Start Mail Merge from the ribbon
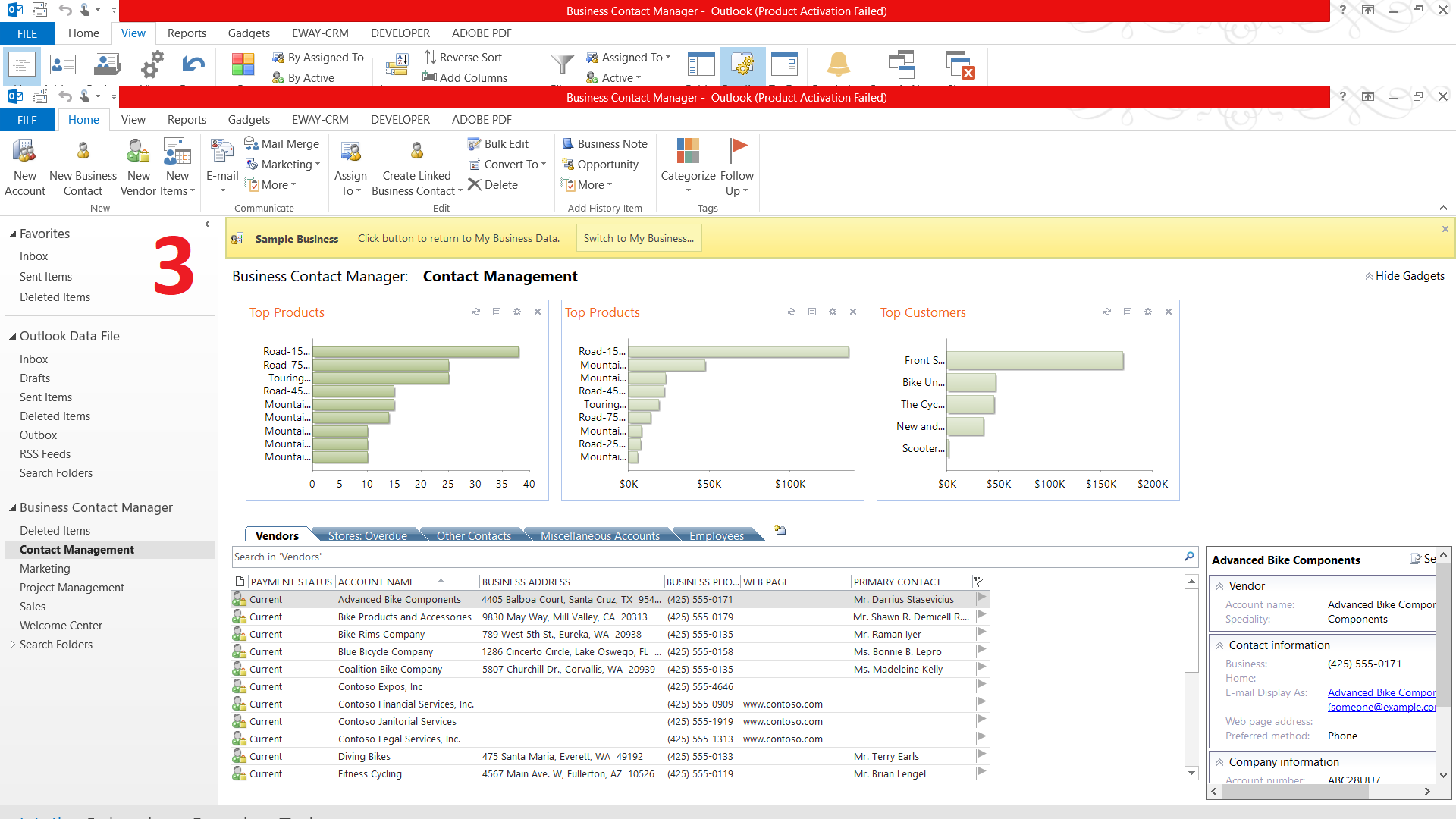Image resolution: width=1456 pixels, height=819 pixels. (x=281, y=143)
